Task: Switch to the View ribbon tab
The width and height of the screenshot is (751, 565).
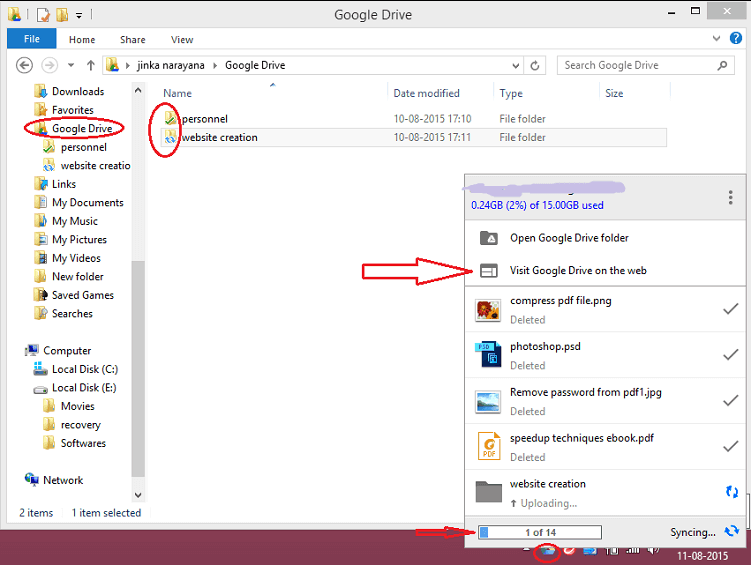Action: tap(182, 40)
